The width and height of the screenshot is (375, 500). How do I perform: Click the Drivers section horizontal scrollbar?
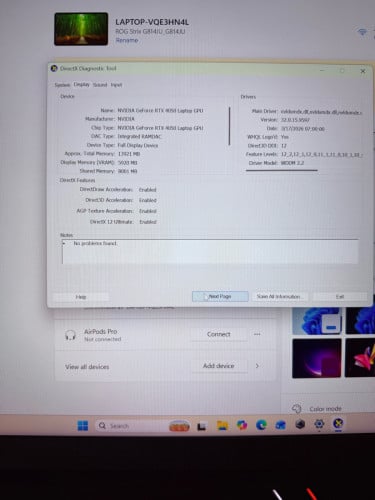pos(282,170)
